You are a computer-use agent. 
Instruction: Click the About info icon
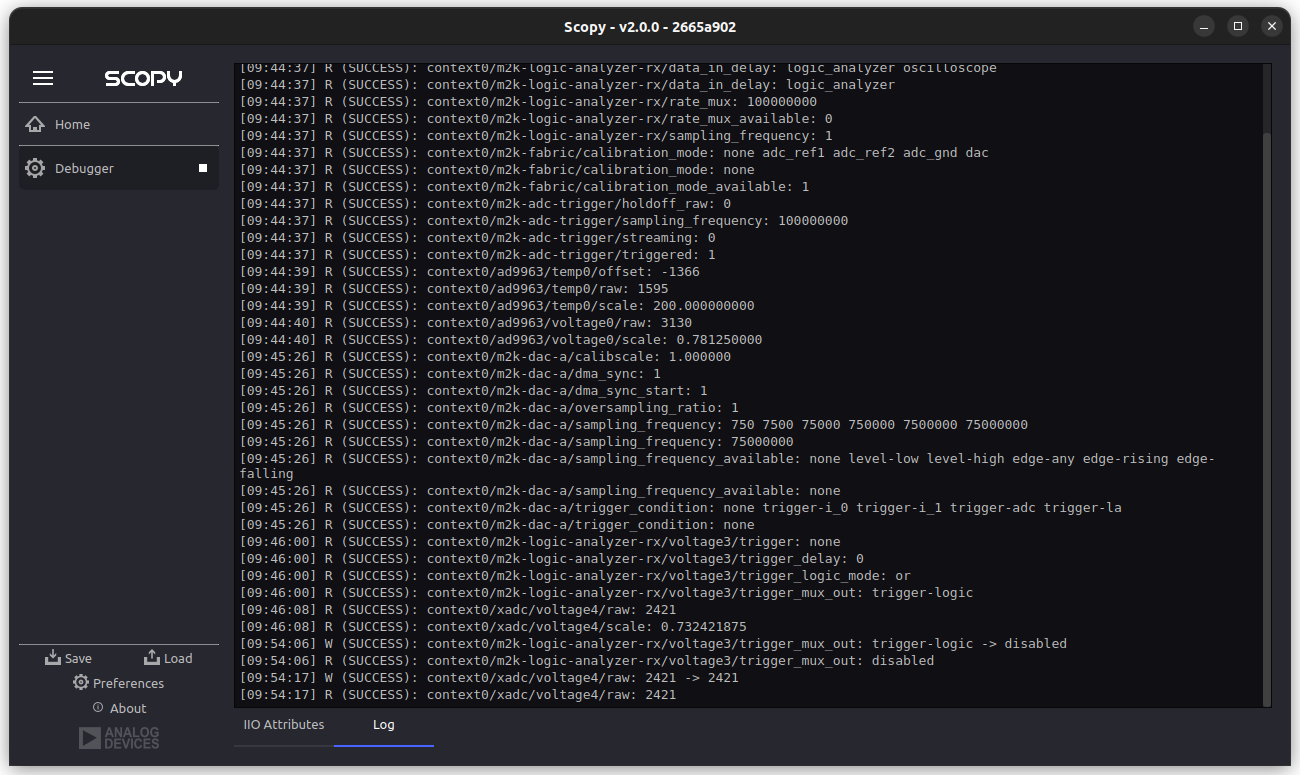tap(98, 707)
